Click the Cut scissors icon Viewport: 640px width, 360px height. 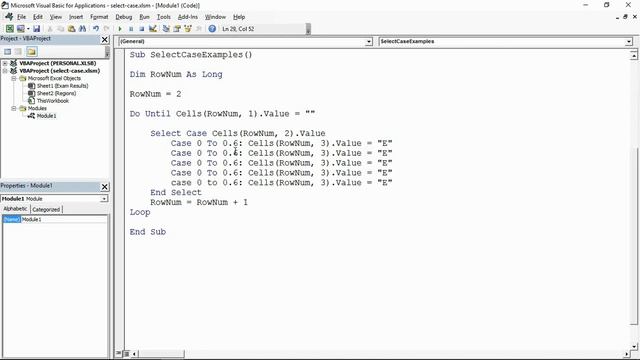click(x=50, y=29)
